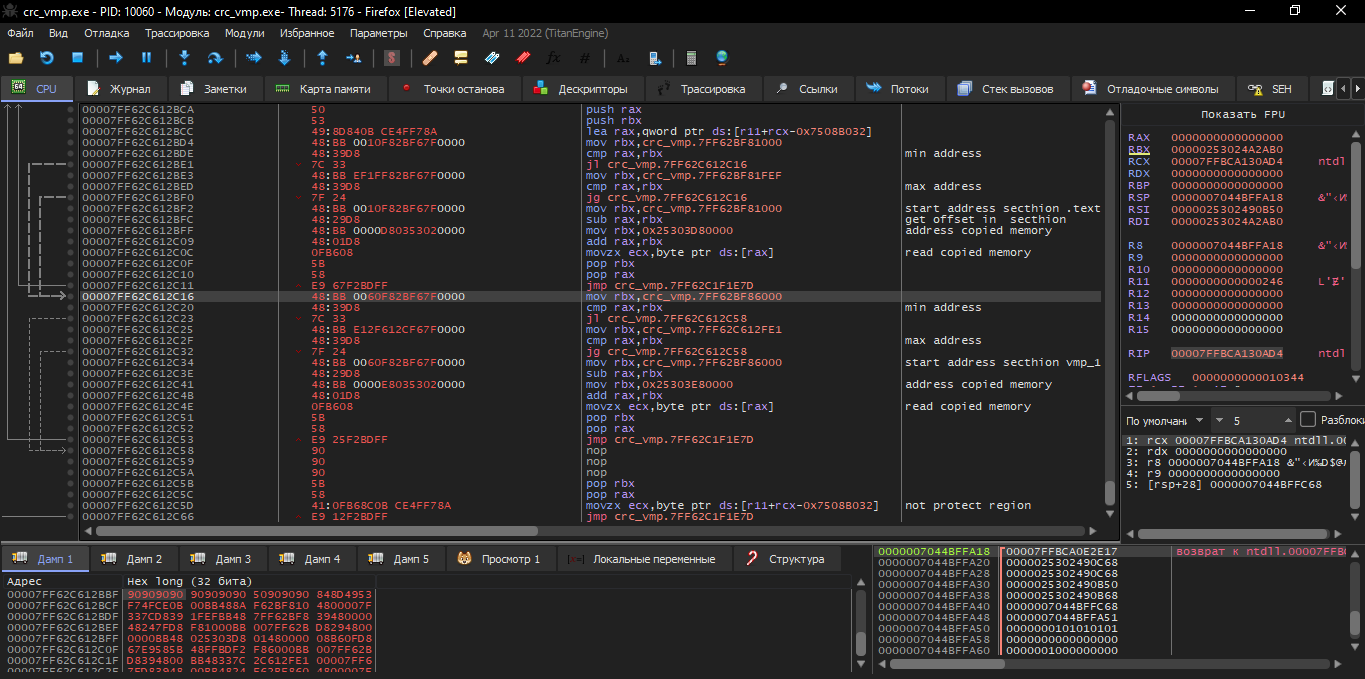Switch to the Карта памяти tab
Viewport: 1365px width, 679px height.
coord(324,89)
